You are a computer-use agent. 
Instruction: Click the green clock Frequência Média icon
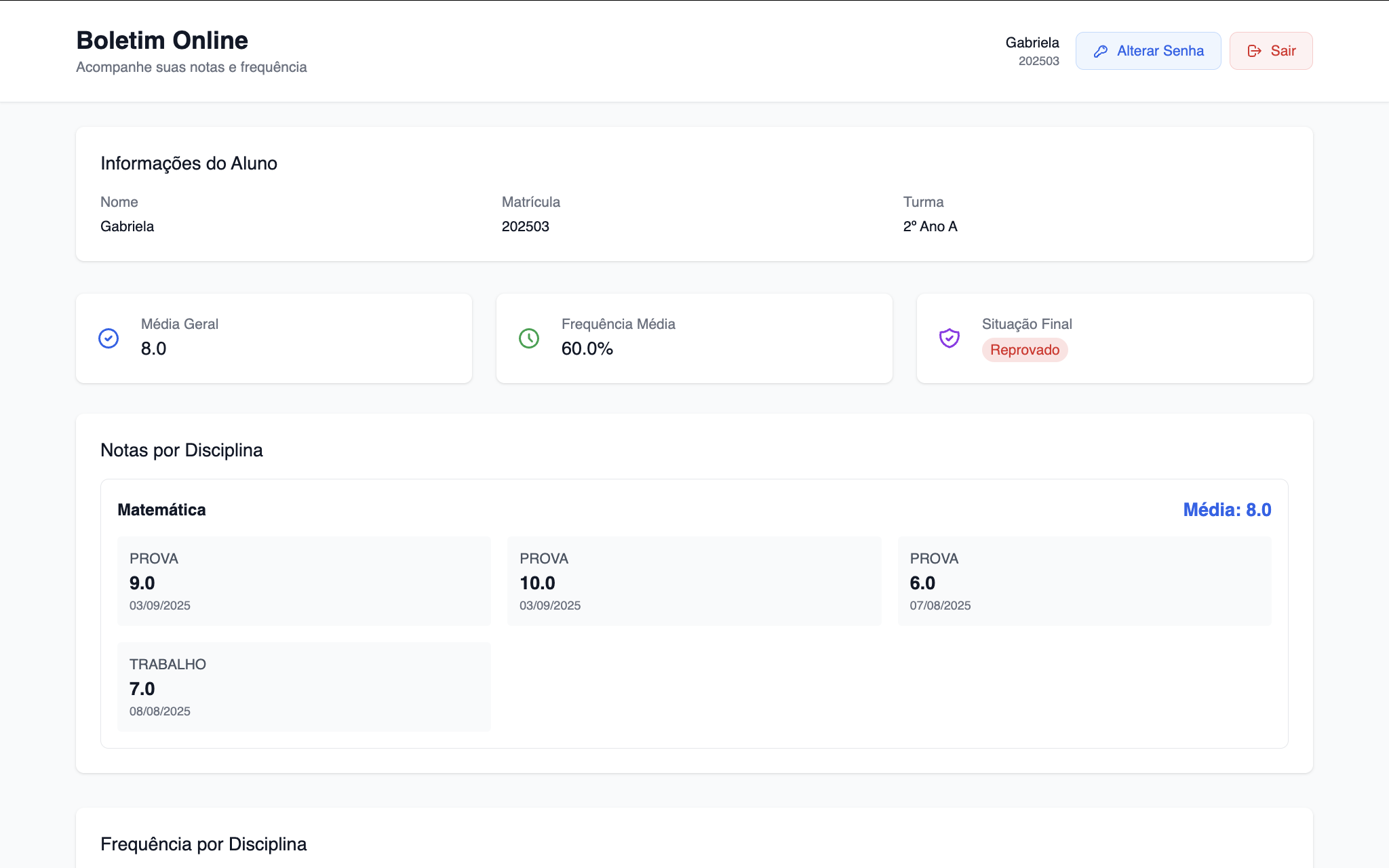[529, 338]
